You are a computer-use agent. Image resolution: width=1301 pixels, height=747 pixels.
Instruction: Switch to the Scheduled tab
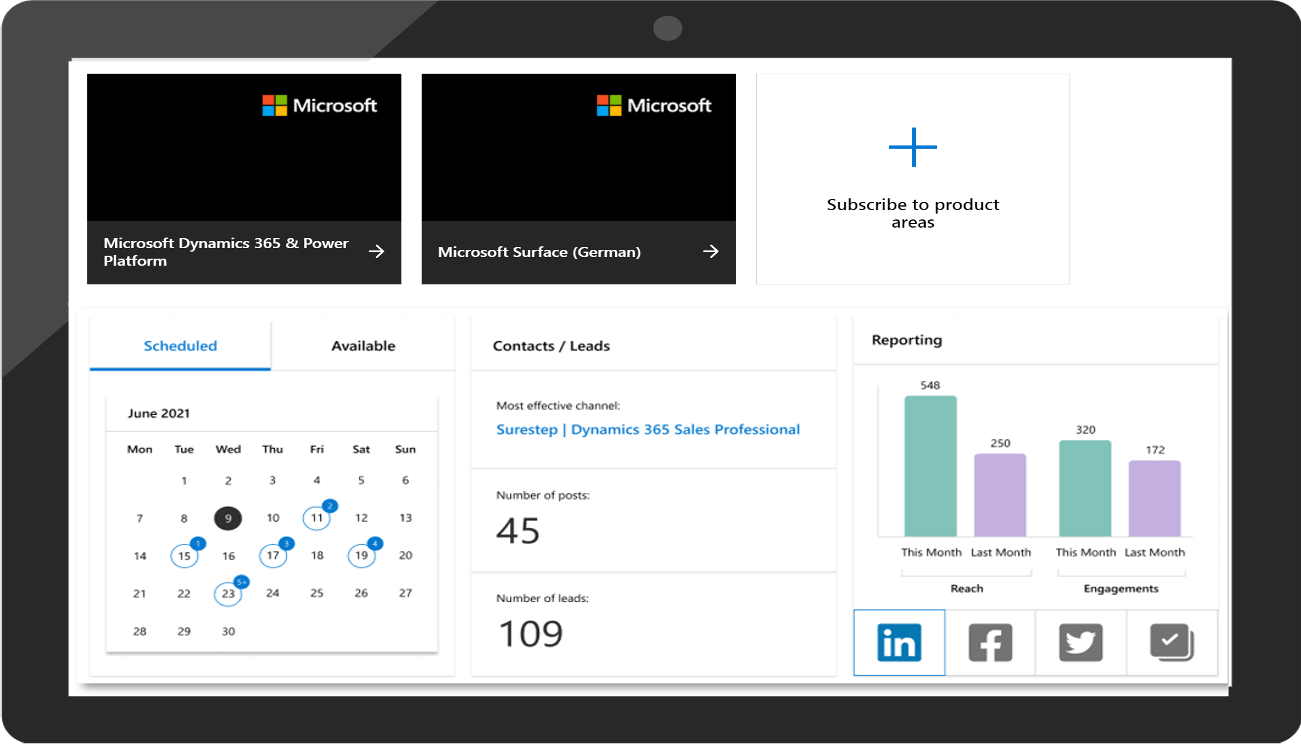pos(180,346)
